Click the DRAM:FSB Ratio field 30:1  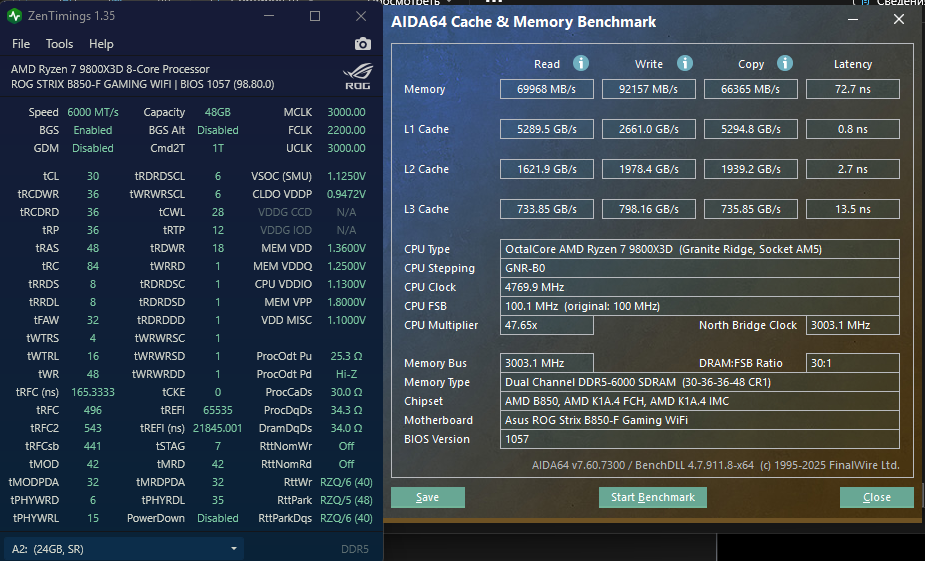click(853, 363)
